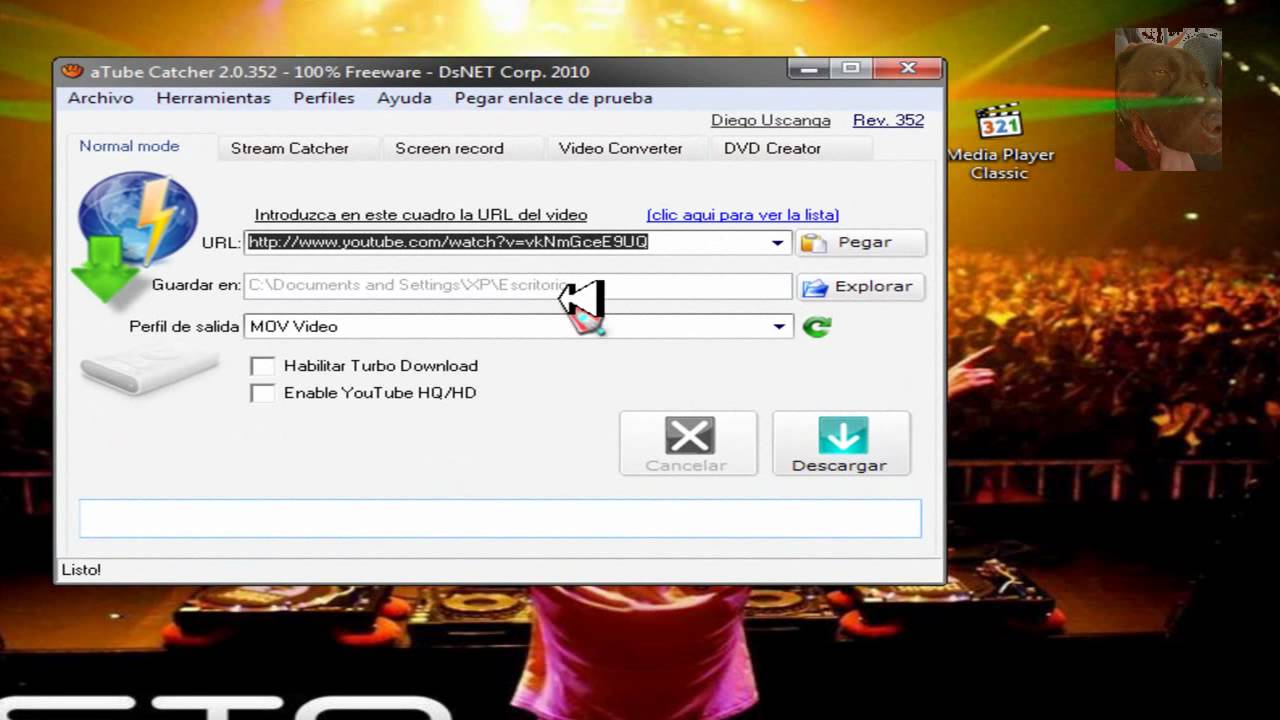Image resolution: width=1280 pixels, height=720 pixels.
Task: Enable the Habilitar Turbo Download checkbox
Action: click(x=263, y=366)
